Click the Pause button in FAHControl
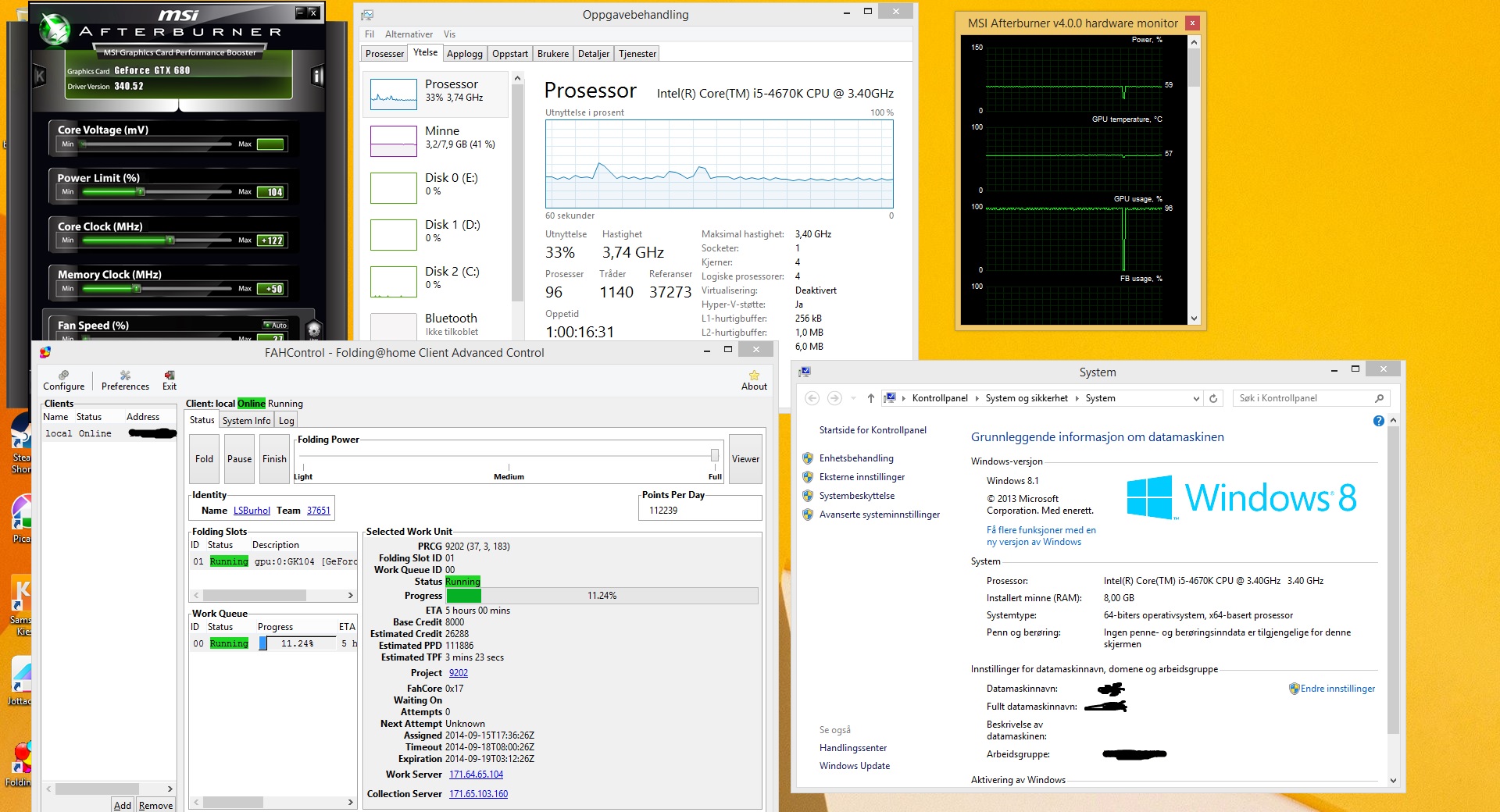 (x=239, y=459)
